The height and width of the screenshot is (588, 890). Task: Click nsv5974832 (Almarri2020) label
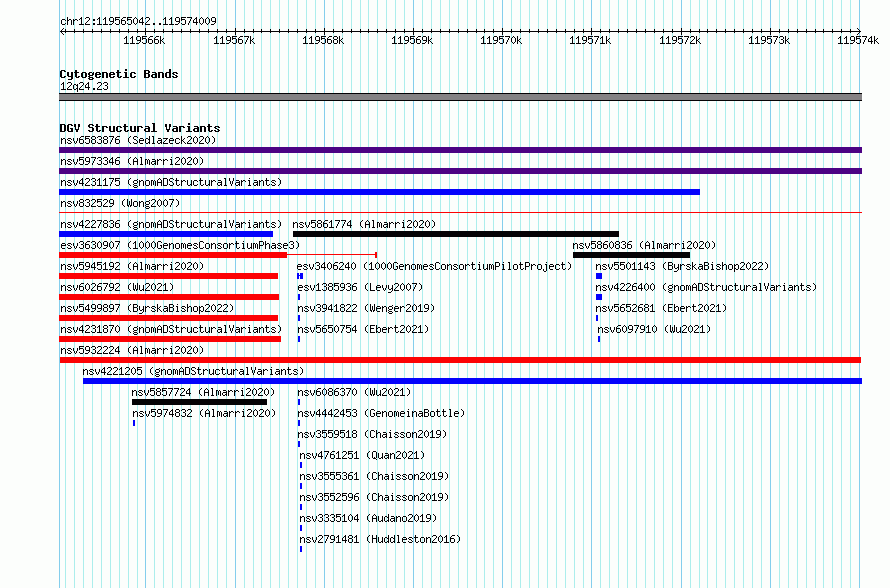click(204, 413)
